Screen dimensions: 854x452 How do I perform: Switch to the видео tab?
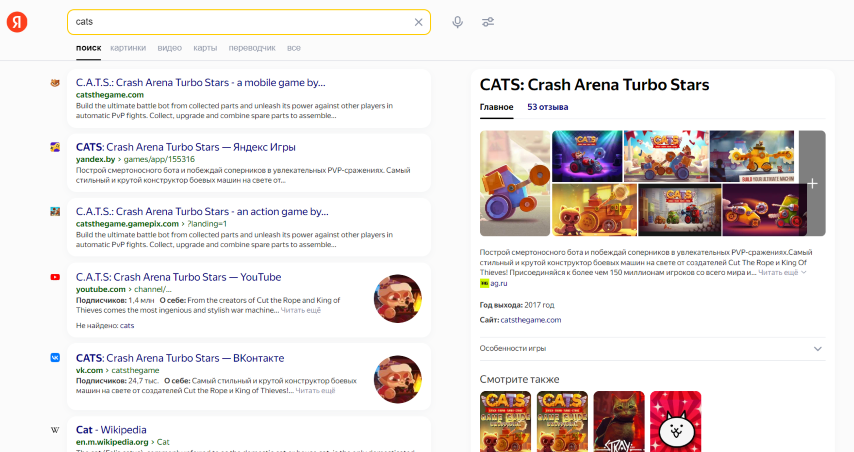pyautogui.click(x=169, y=48)
